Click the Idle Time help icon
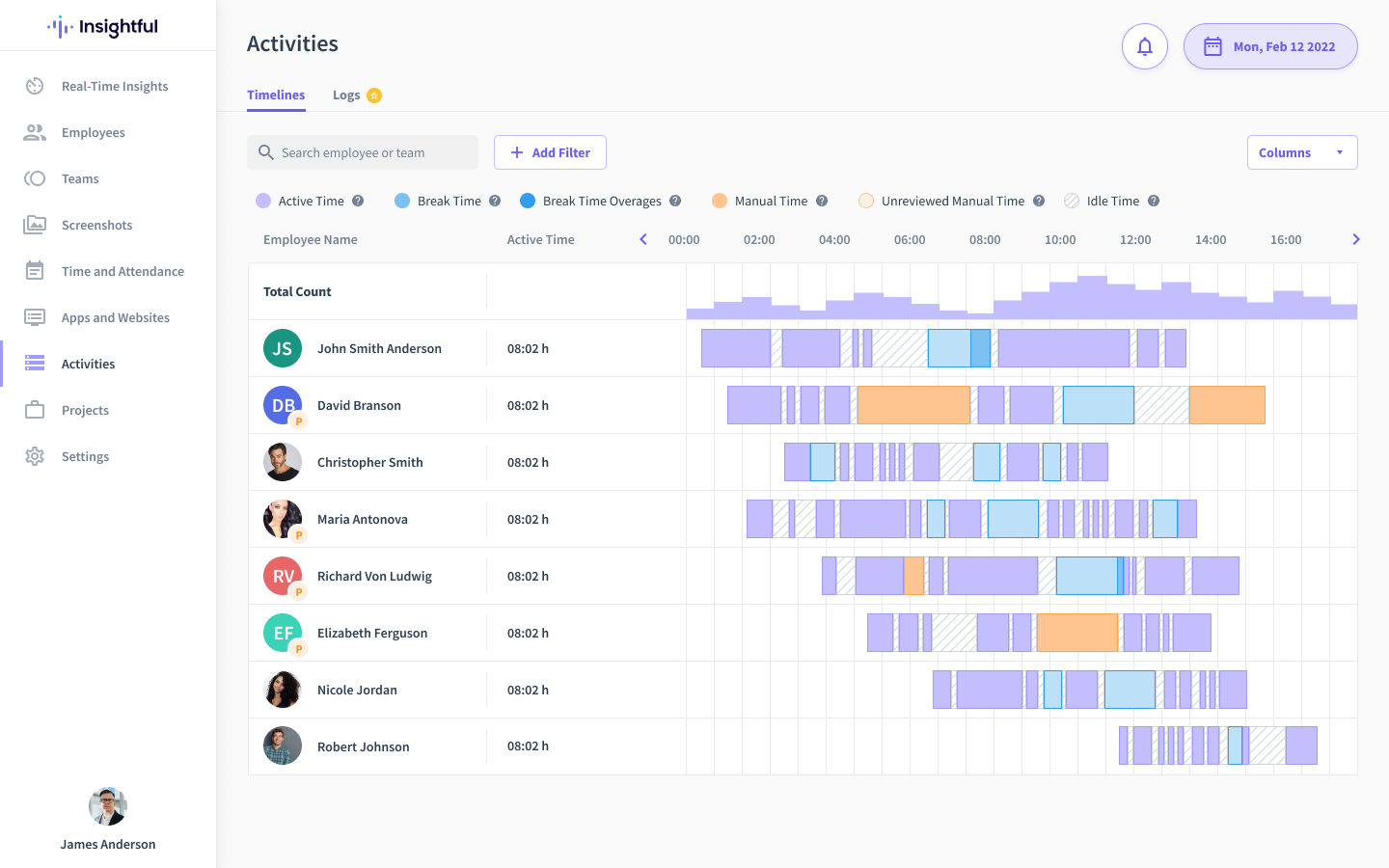The height and width of the screenshot is (868, 1389). coord(1154,201)
